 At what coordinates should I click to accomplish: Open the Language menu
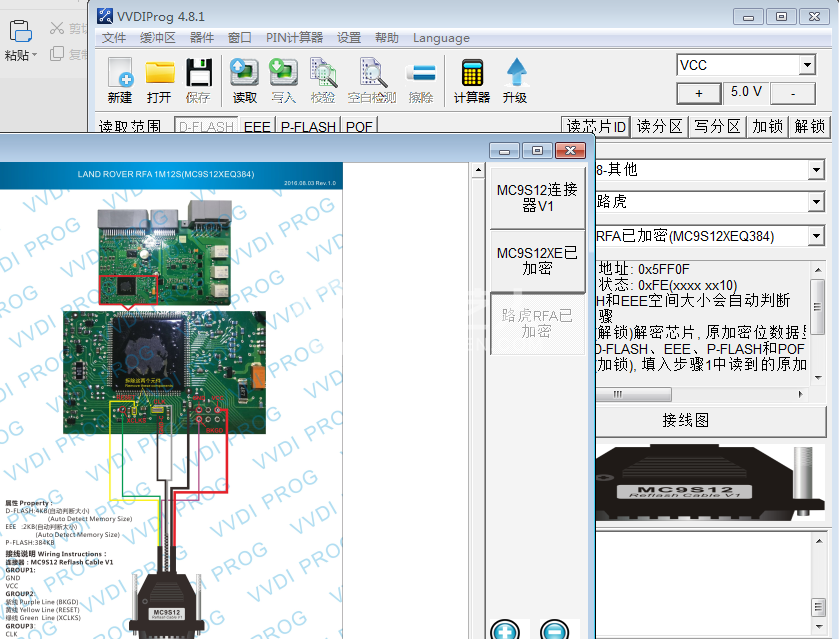[x=441, y=38]
